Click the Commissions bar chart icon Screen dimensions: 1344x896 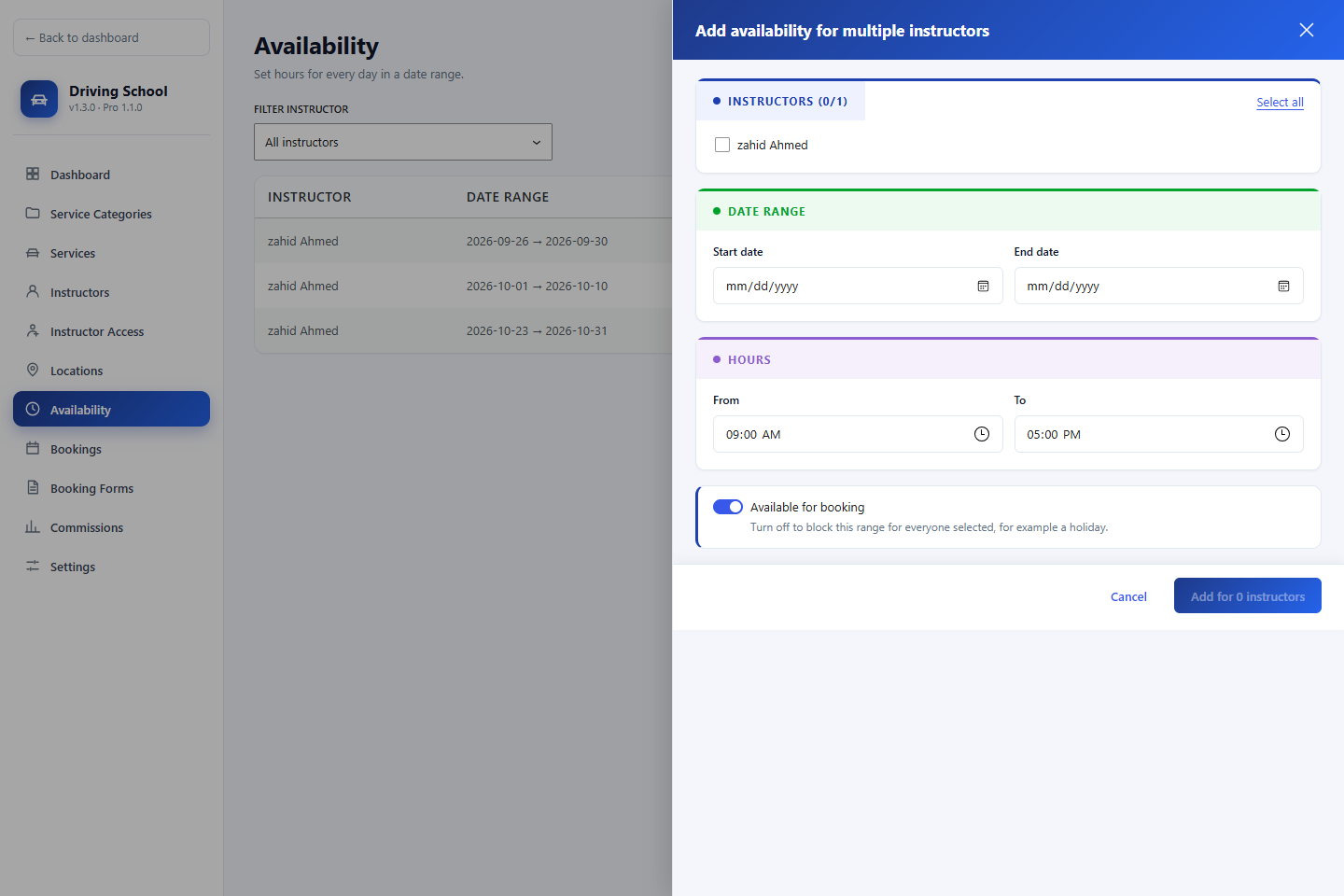coord(33,526)
